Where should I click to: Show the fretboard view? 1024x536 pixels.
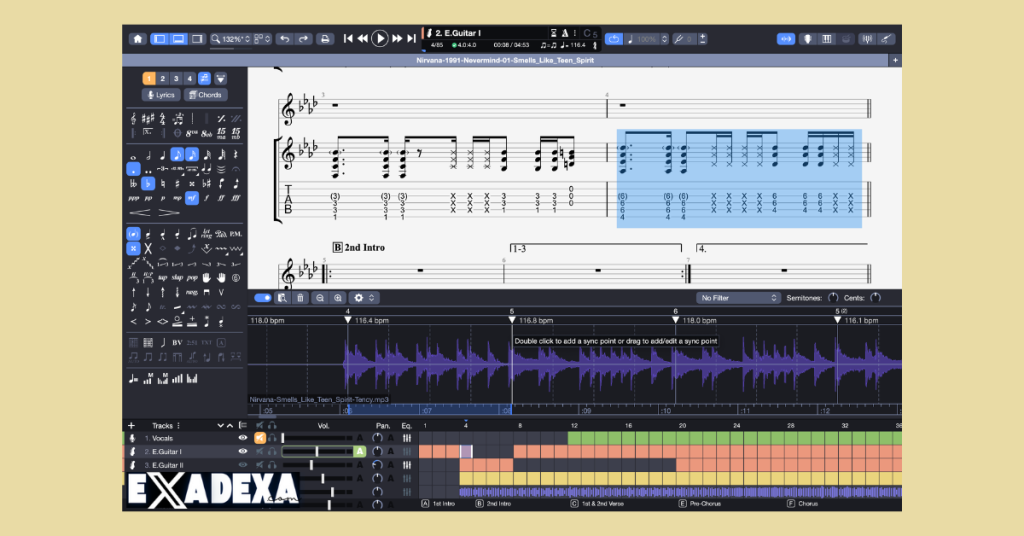coord(808,39)
